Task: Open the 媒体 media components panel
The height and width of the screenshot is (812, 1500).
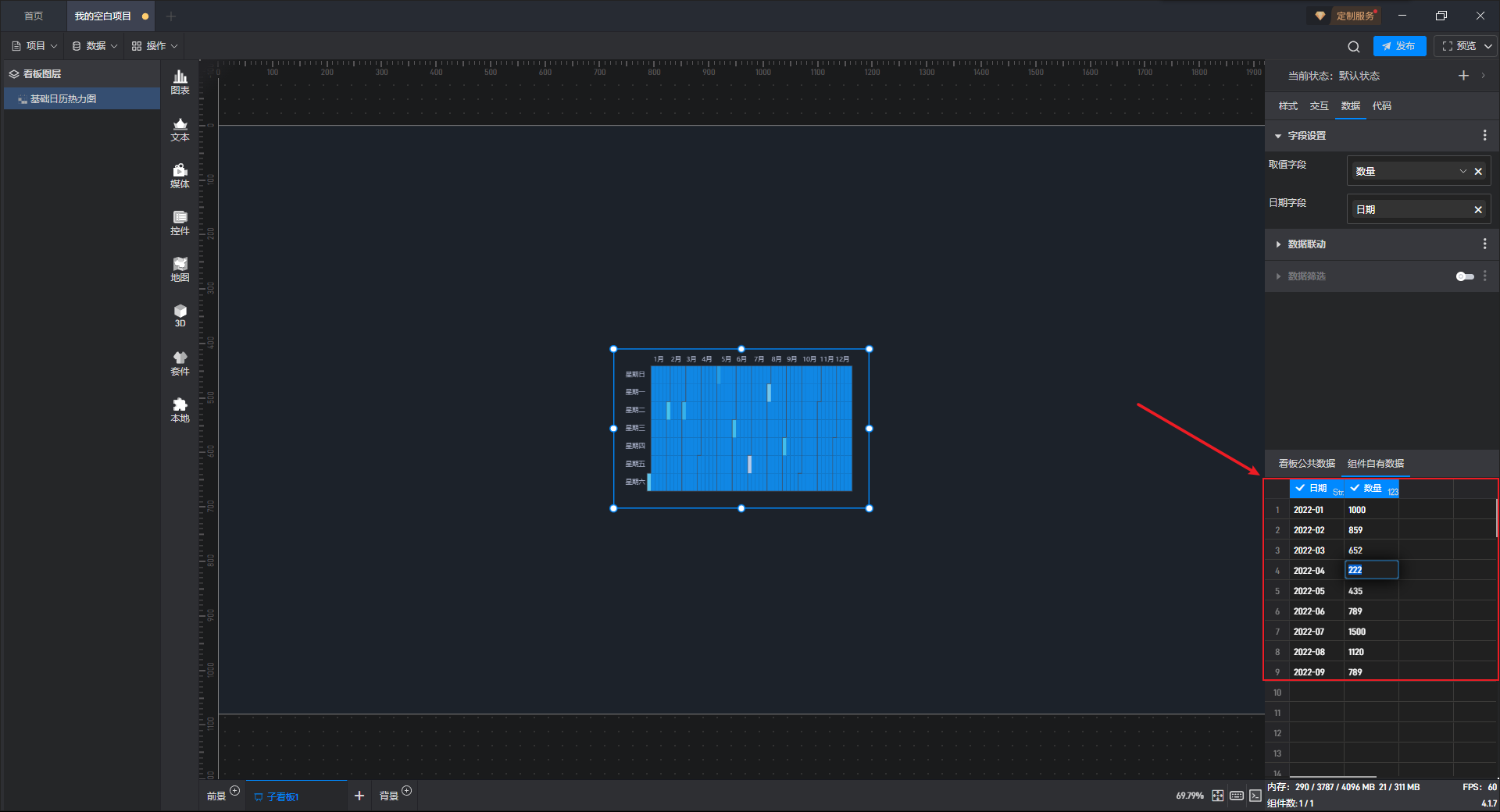Action: pos(180,176)
